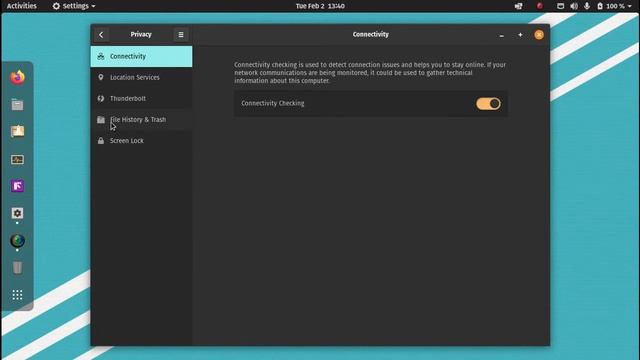Open the Settings app menu in top bar
Image resolution: width=640 pixels, height=360 pixels.
coord(74,6)
